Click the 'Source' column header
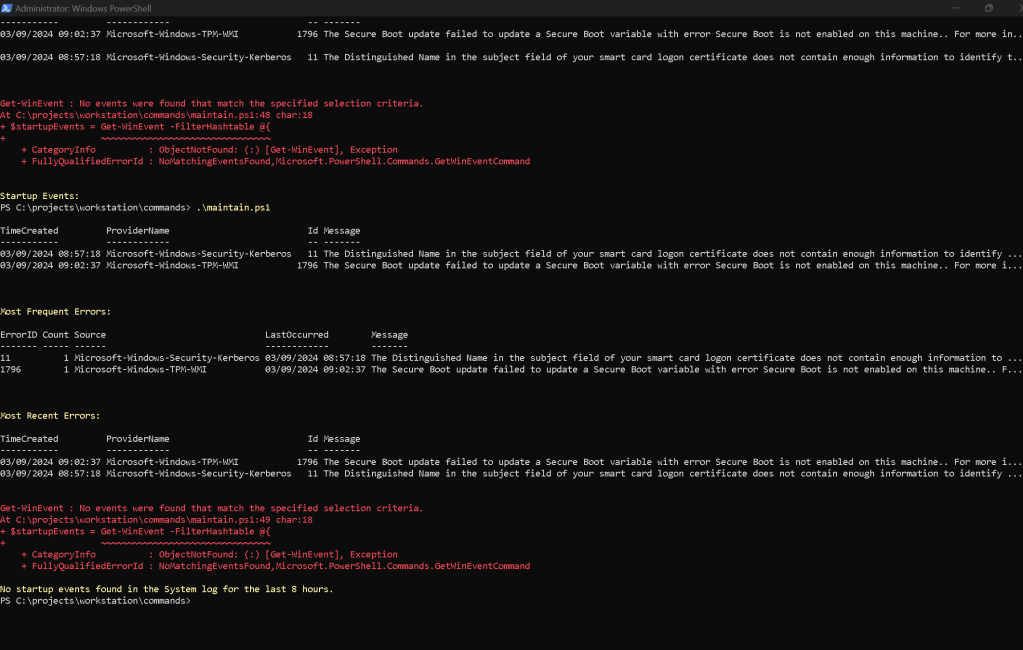This screenshot has width=1023, height=650. 90,335
